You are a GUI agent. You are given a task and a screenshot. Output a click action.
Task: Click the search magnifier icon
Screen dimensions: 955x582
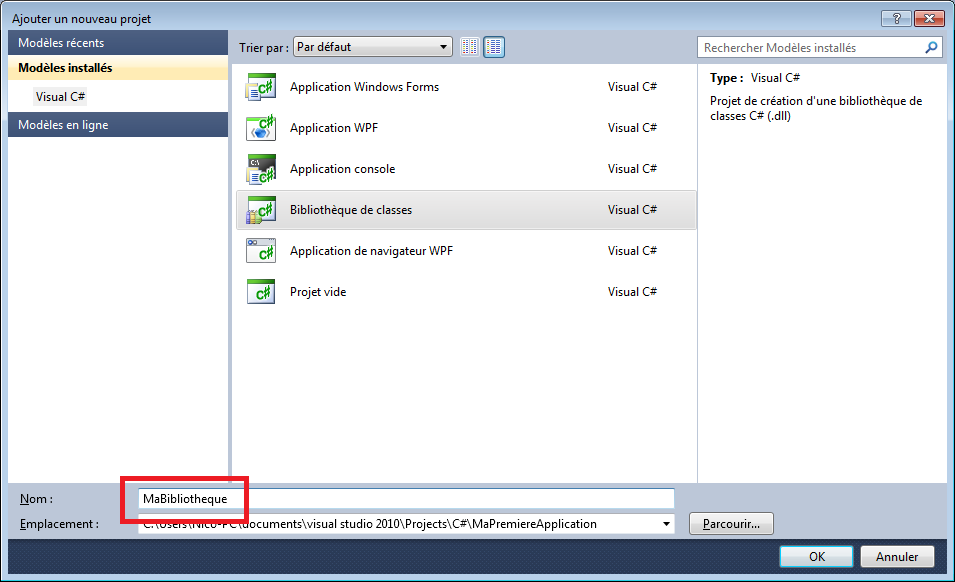click(x=931, y=47)
